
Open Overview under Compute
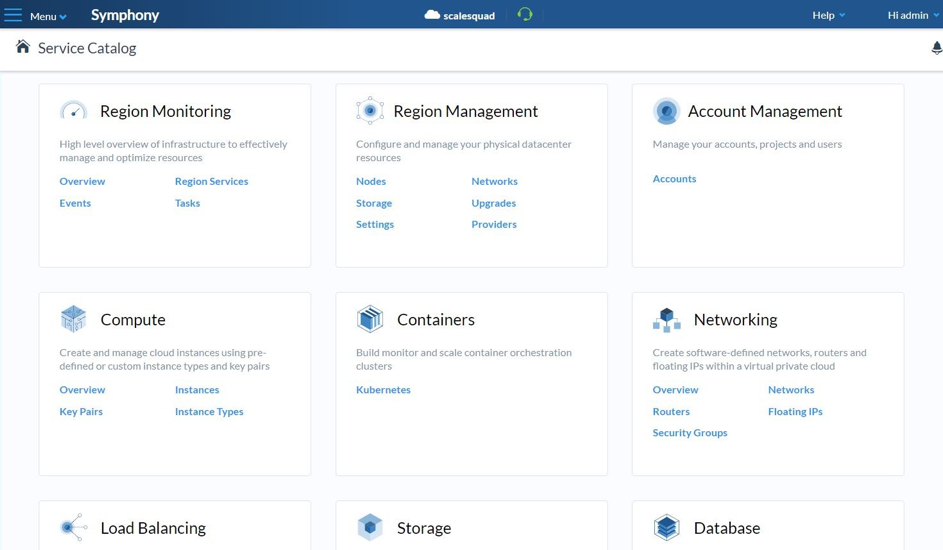tap(82, 390)
